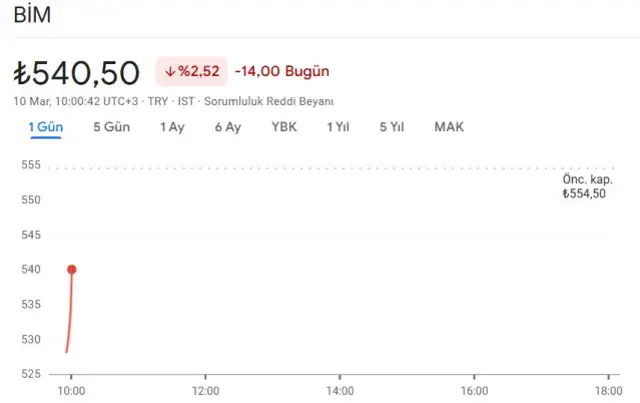
Task: View the 5 Yıl chart
Action: tap(391, 127)
